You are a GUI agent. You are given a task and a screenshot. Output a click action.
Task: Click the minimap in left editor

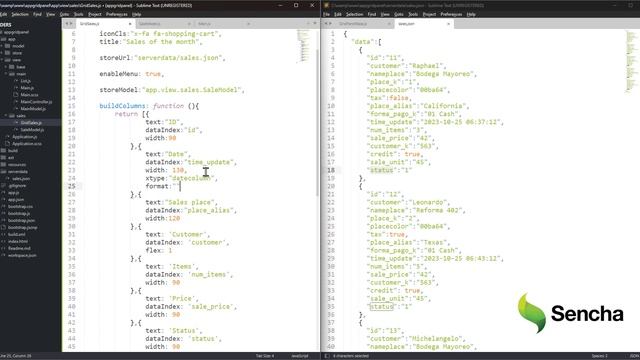(304, 46)
